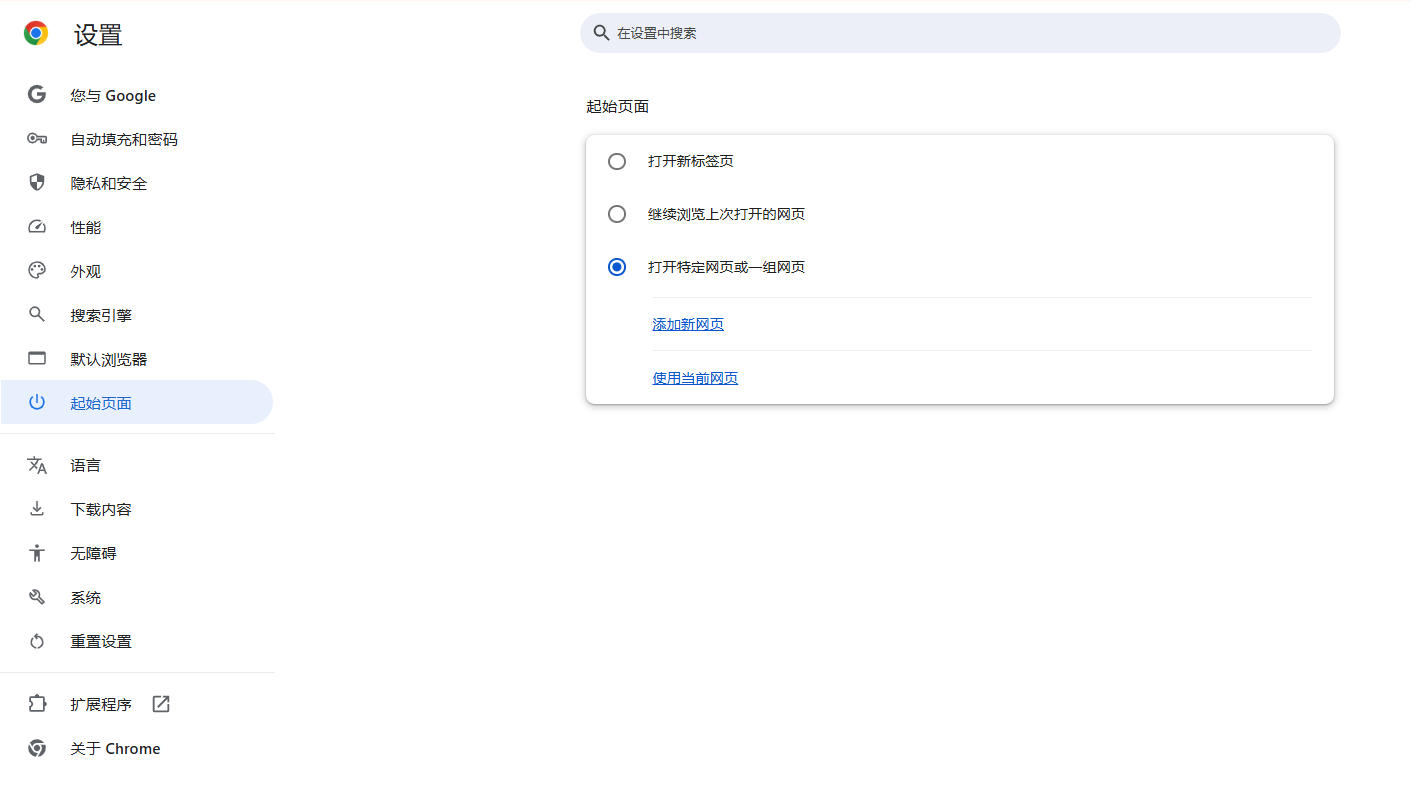Click the translate icon for 语言

pos(37,465)
